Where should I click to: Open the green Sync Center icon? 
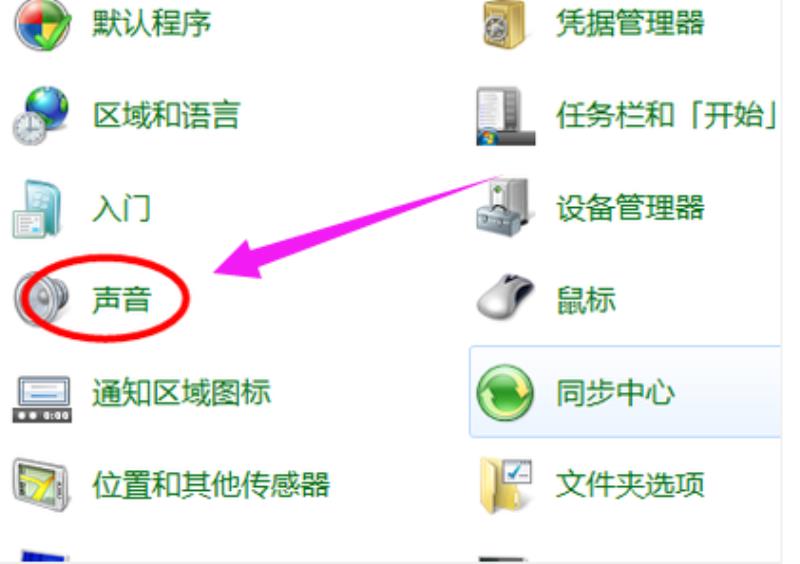point(505,393)
